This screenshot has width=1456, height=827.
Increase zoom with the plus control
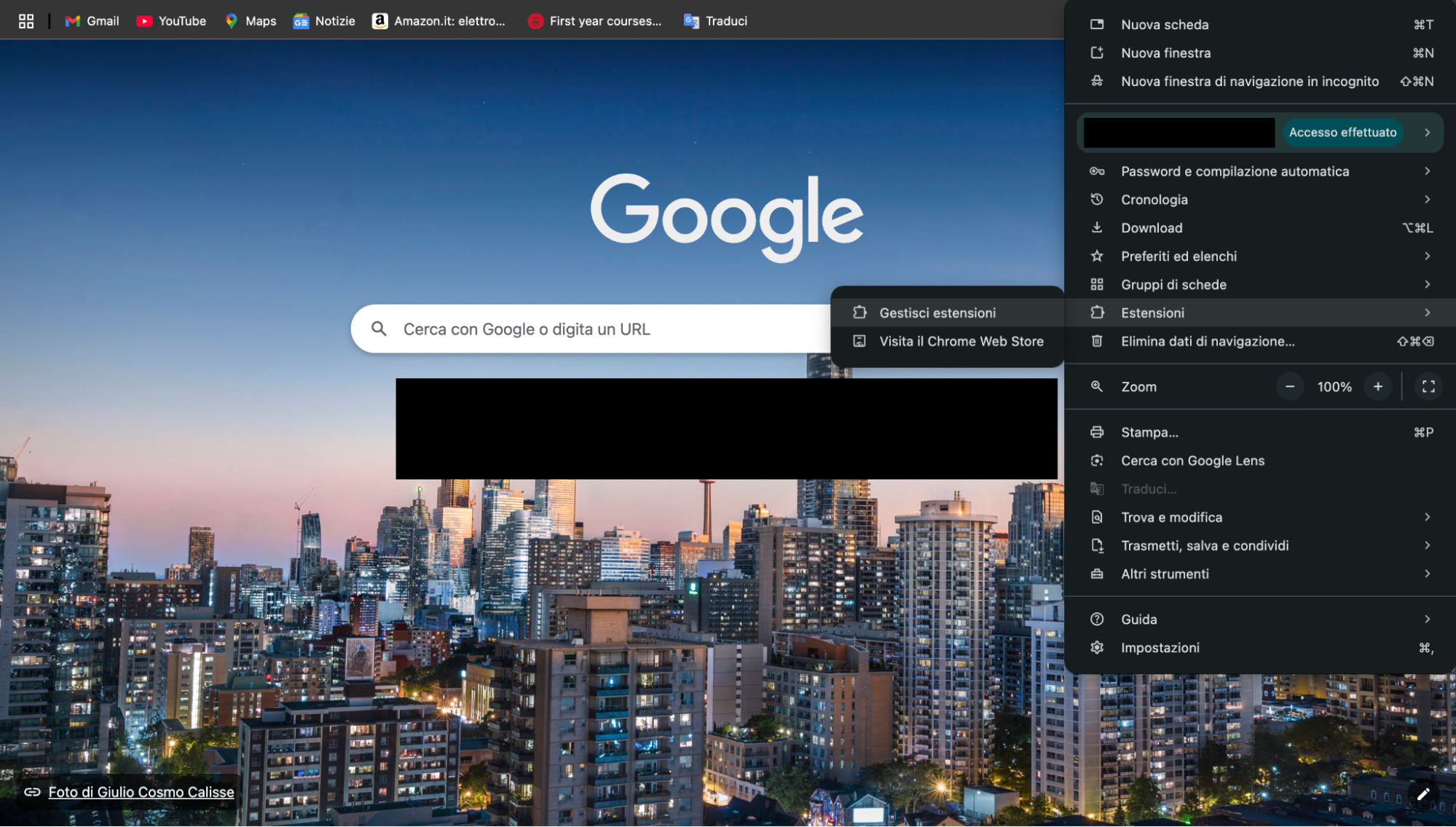coord(1377,386)
